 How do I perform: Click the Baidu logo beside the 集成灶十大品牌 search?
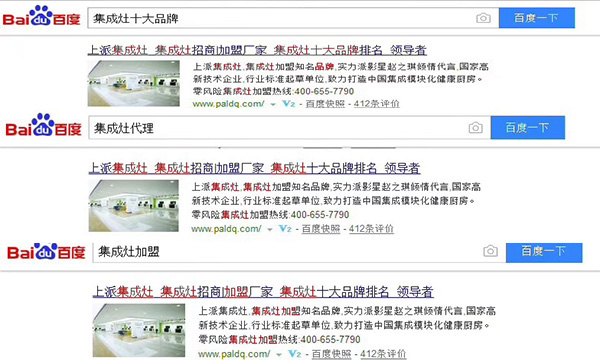(41, 16)
